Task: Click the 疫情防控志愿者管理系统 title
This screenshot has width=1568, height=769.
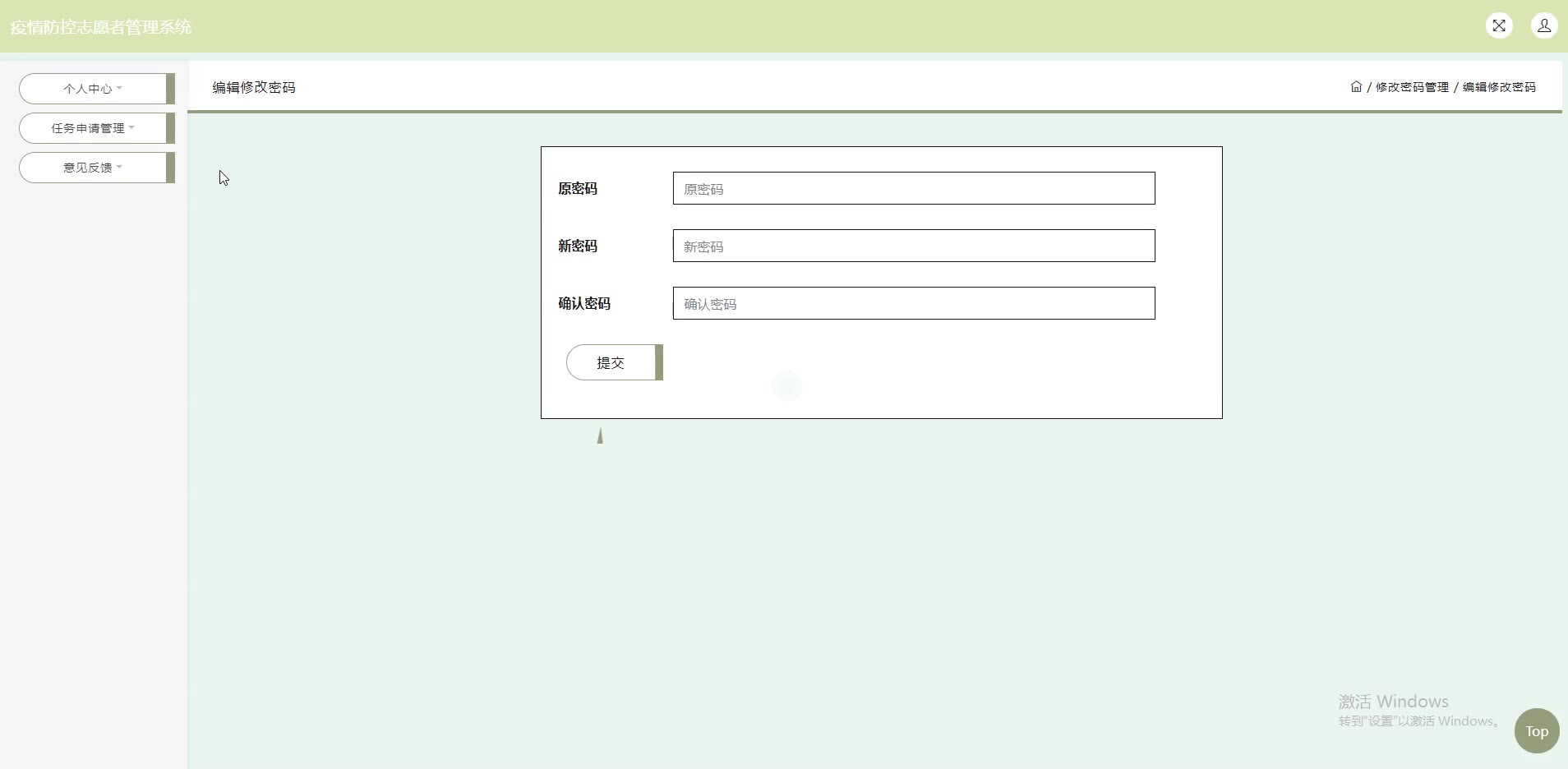Action: coord(100,27)
